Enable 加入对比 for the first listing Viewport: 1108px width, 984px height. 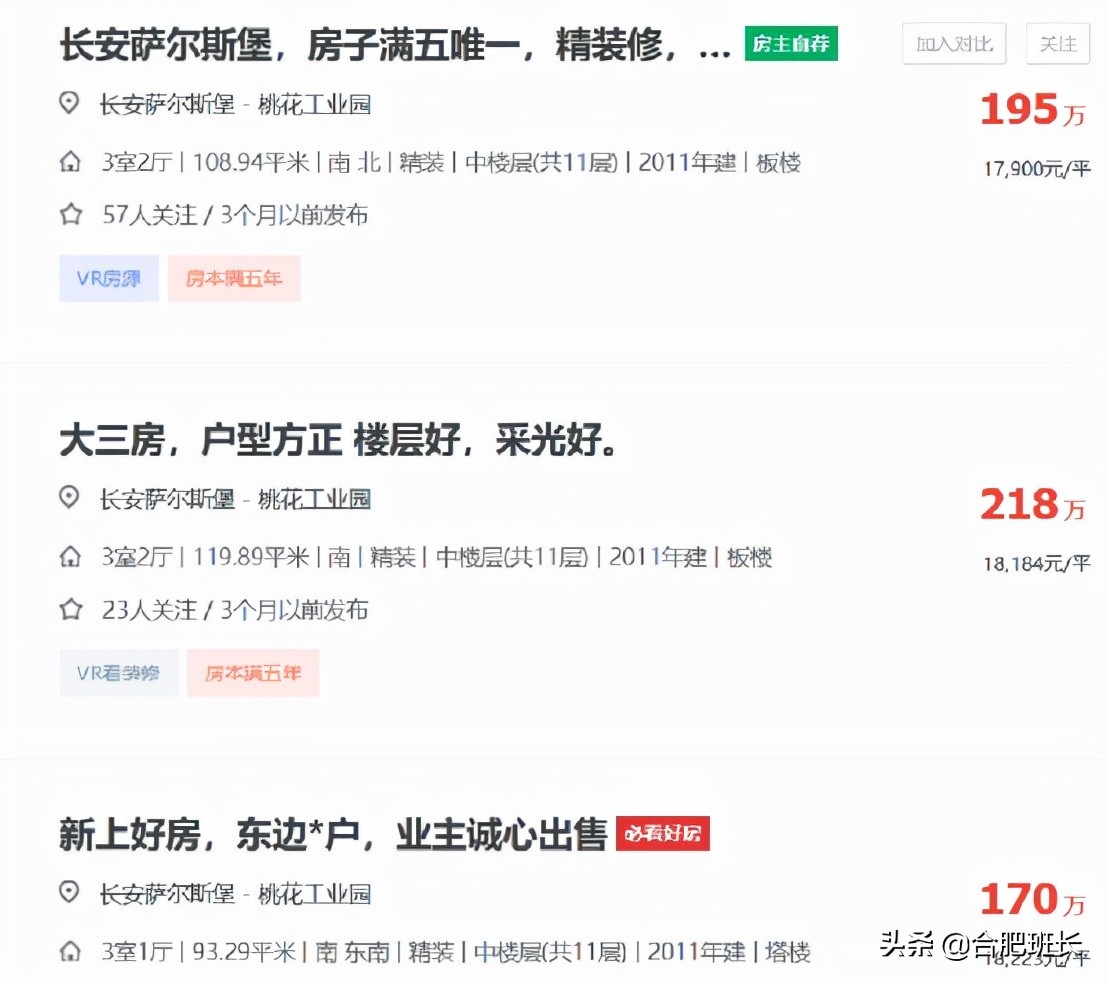[x=953, y=44]
